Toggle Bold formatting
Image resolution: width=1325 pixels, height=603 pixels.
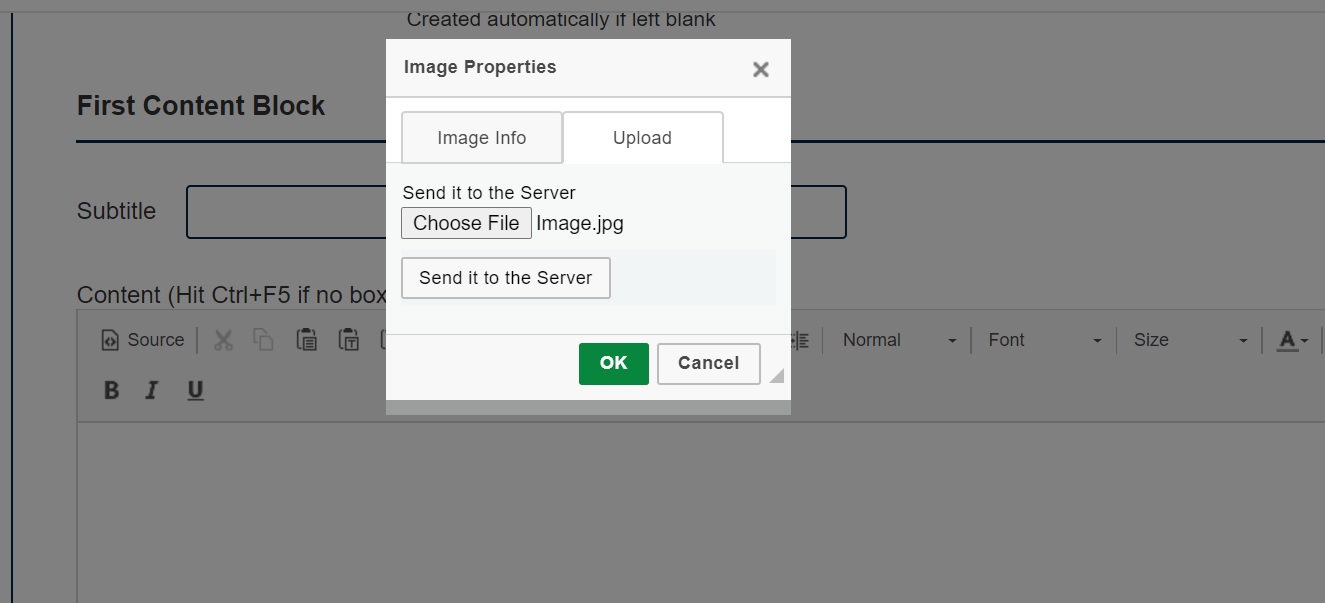pos(112,390)
